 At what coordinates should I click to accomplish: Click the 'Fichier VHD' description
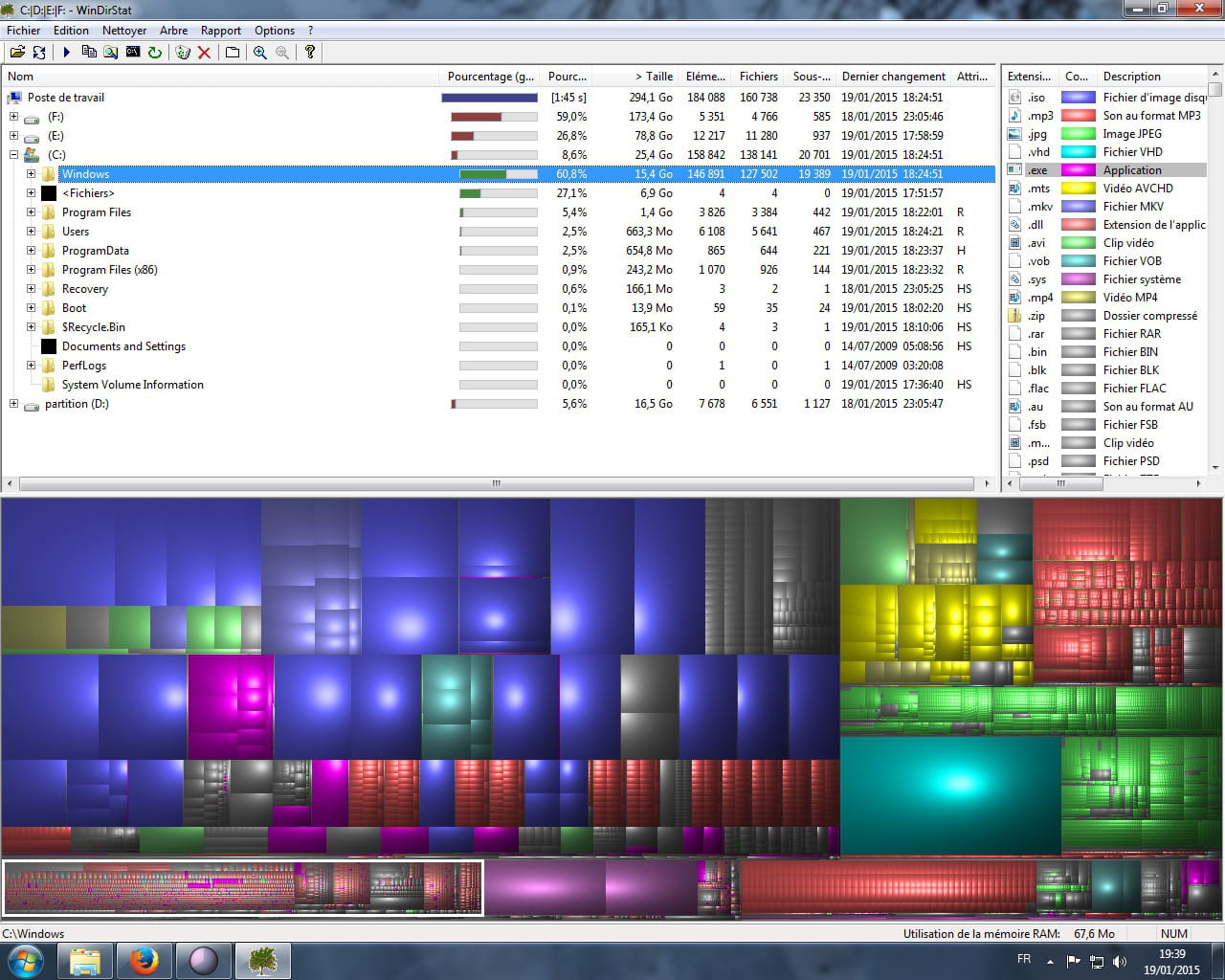pos(1133,152)
